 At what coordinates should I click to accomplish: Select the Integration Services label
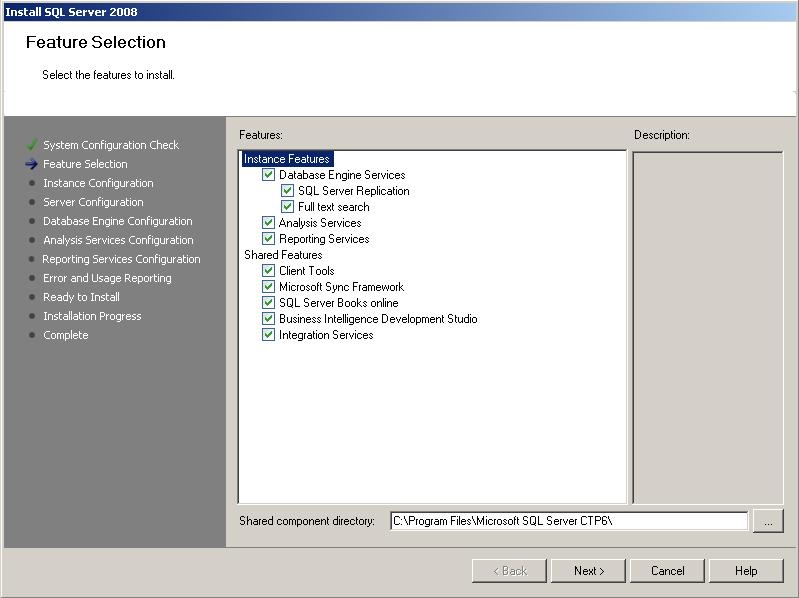[326, 335]
